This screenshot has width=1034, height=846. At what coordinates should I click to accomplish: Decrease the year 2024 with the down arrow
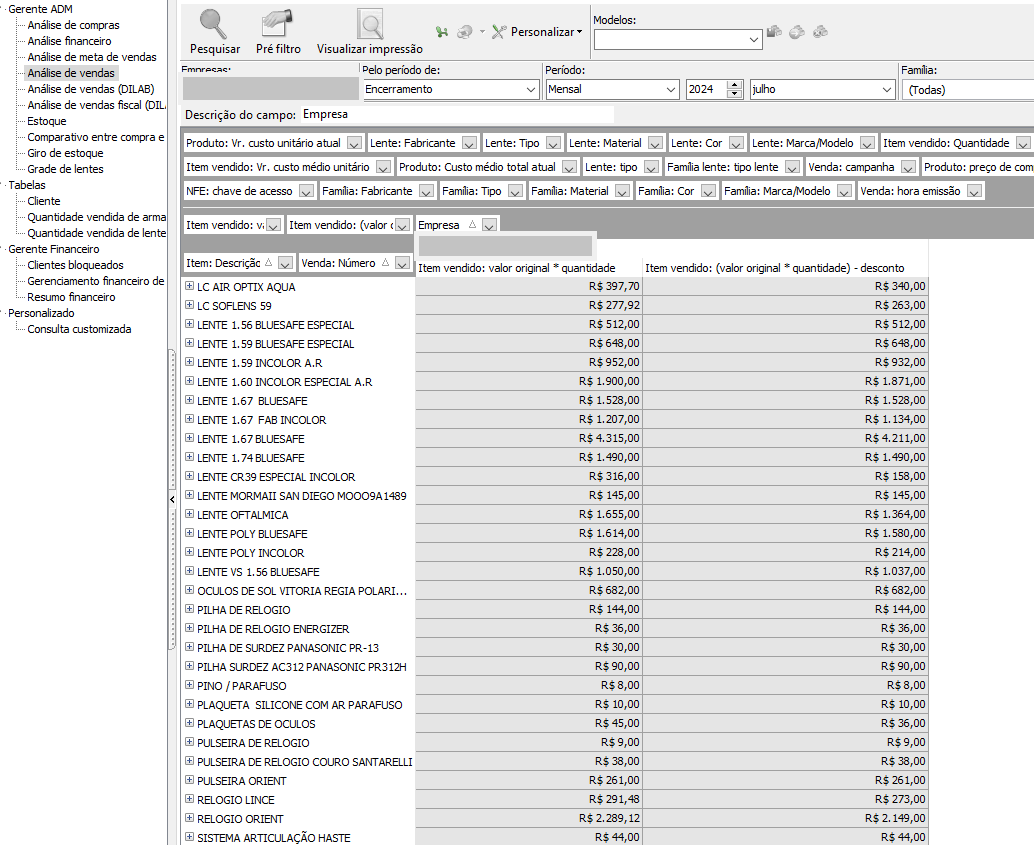[x=735, y=94]
